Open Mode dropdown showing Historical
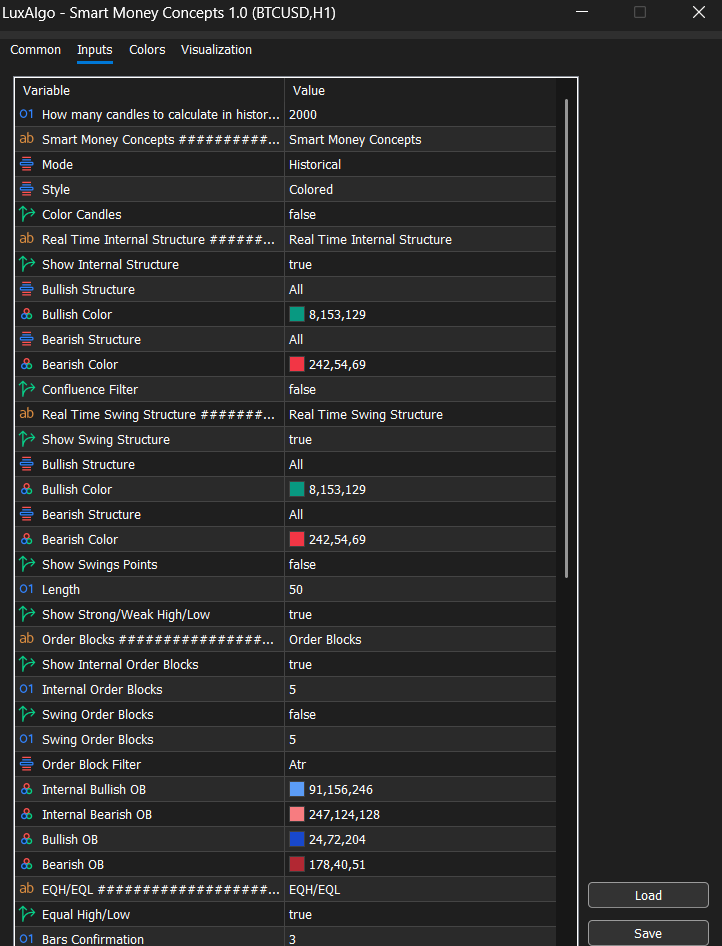The image size is (722, 946). (420, 164)
